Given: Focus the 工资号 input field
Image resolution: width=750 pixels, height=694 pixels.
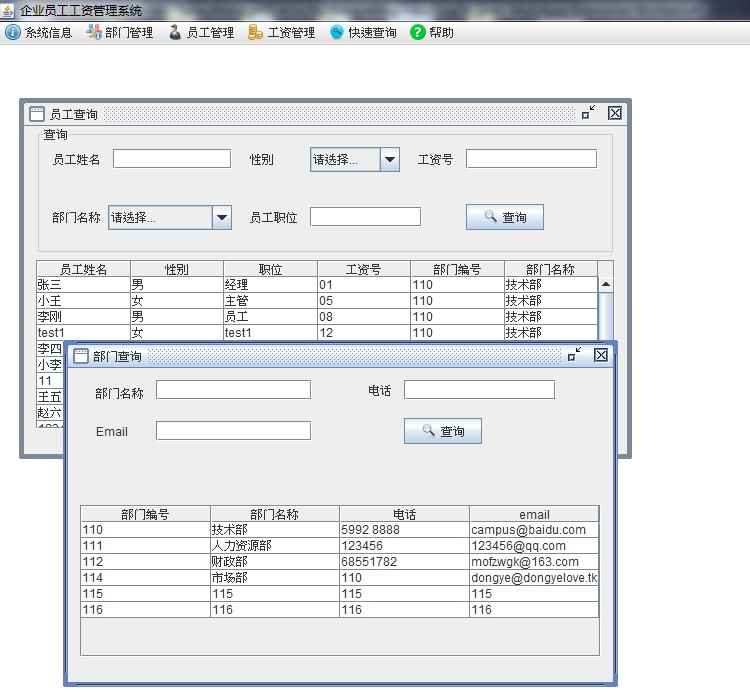Looking at the screenshot, I should (x=531, y=159).
